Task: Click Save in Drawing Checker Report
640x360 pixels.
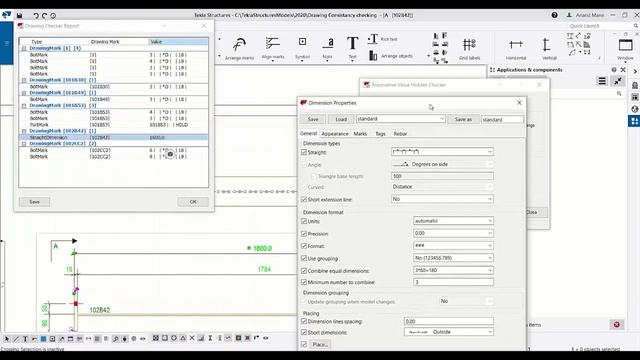Action: tap(34, 202)
